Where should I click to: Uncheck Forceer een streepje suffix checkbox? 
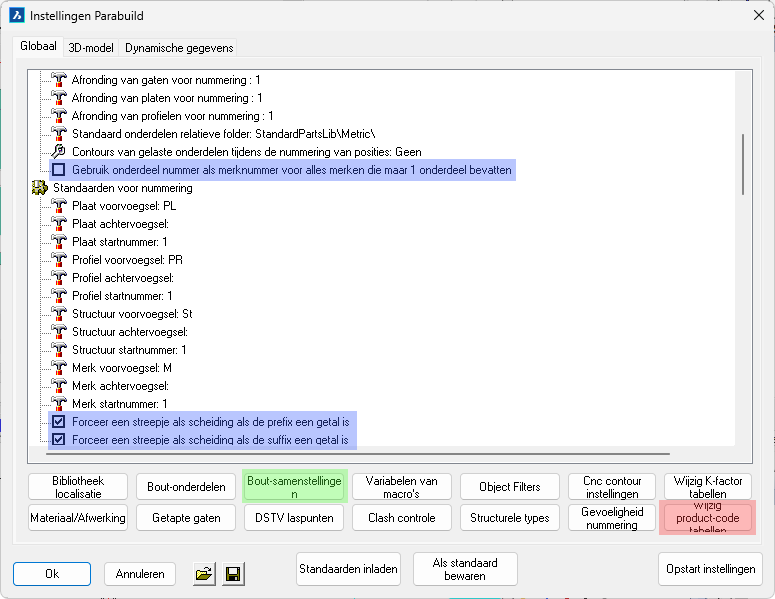pyautogui.click(x=58, y=440)
